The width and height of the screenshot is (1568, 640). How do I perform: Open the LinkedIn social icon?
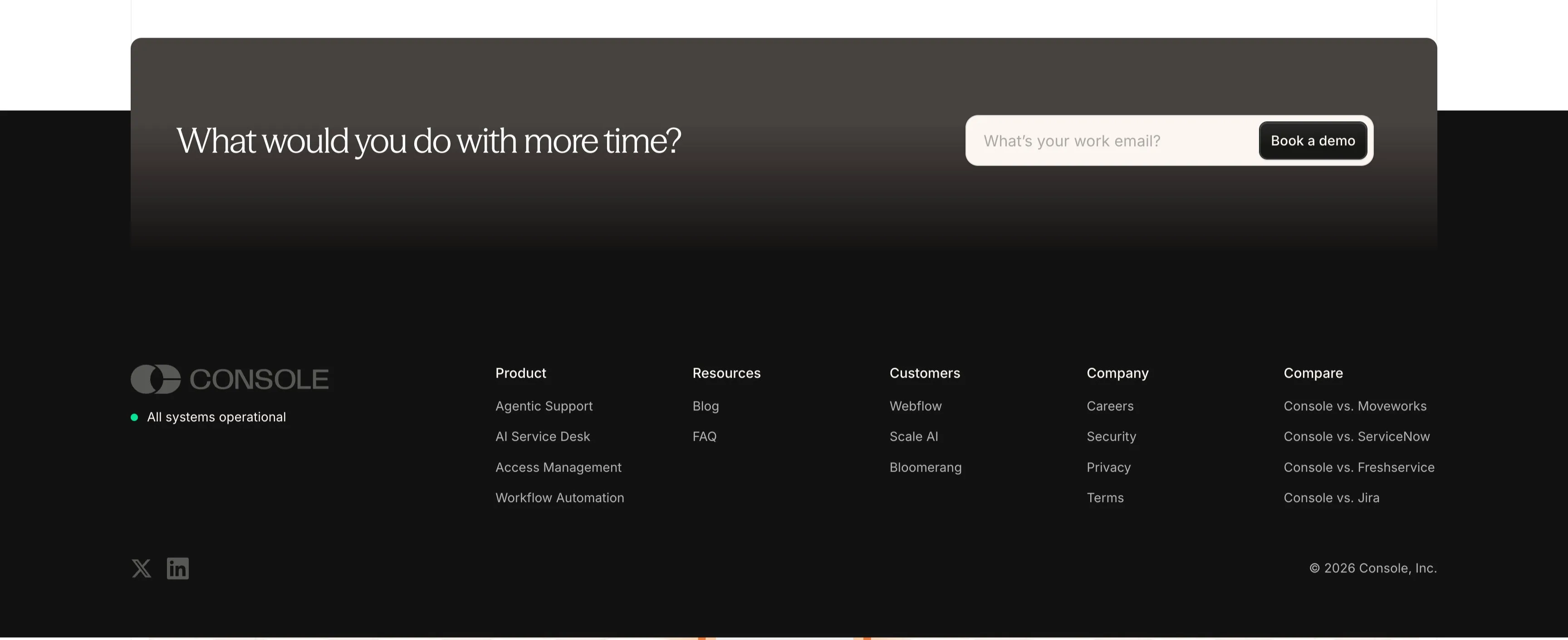coord(178,568)
